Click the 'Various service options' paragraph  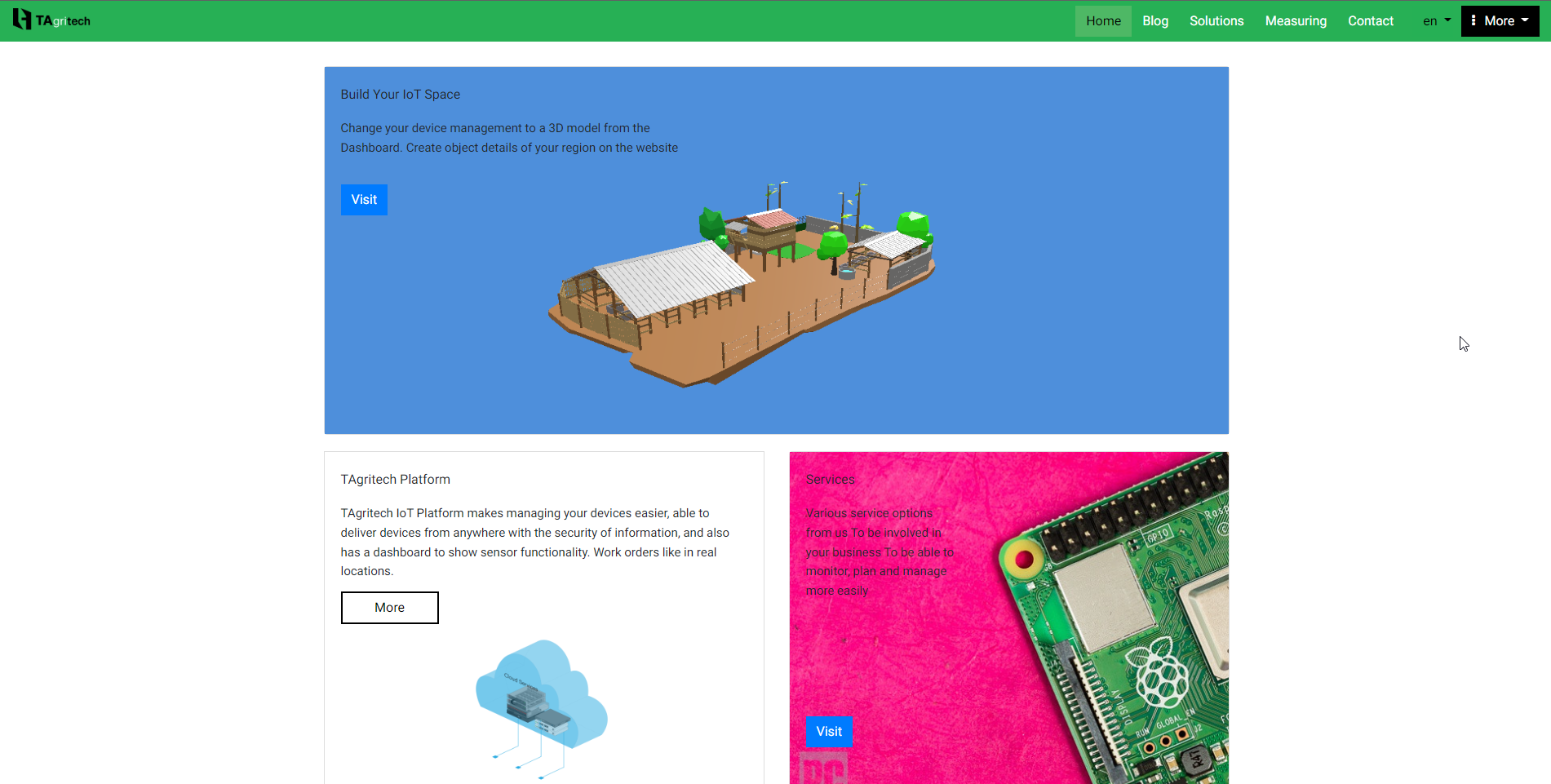click(880, 552)
